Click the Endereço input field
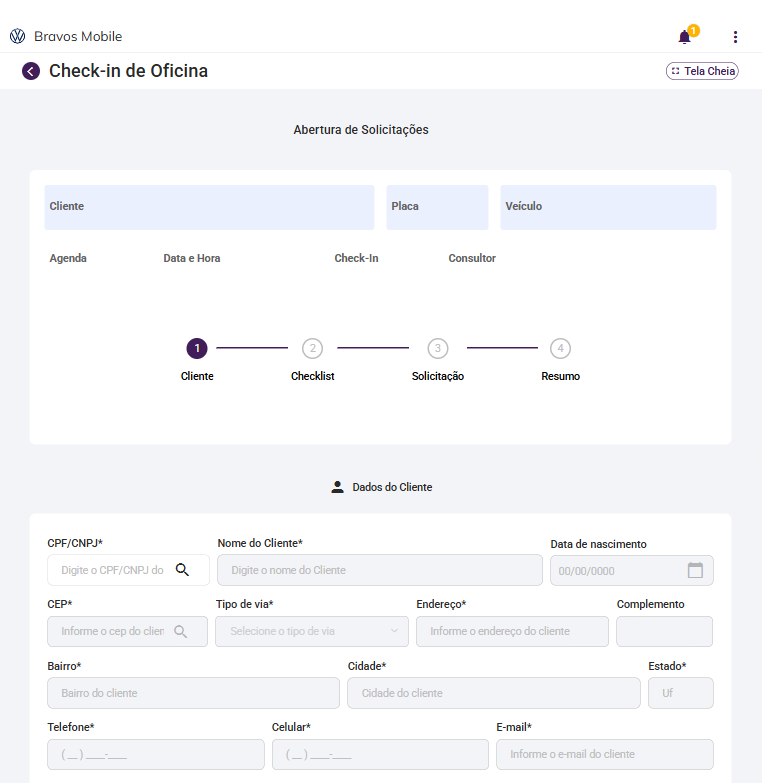 (x=512, y=632)
